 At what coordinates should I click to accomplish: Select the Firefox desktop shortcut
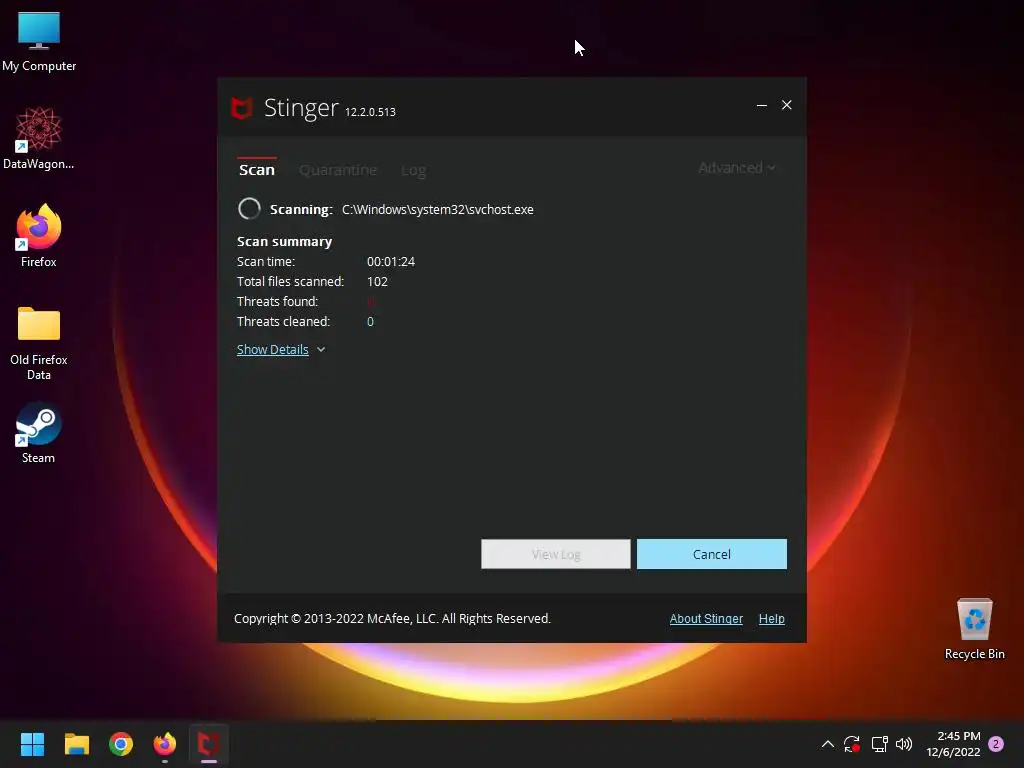(x=39, y=236)
